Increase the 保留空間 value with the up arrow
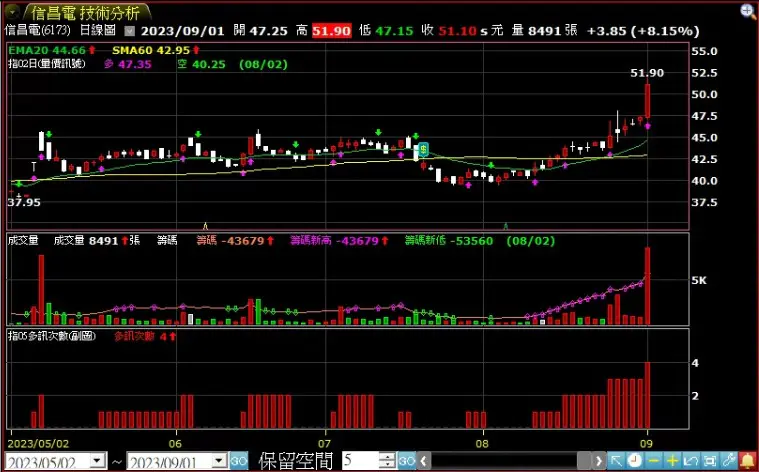This screenshot has height=472, width=759. (x=387, y=456)
